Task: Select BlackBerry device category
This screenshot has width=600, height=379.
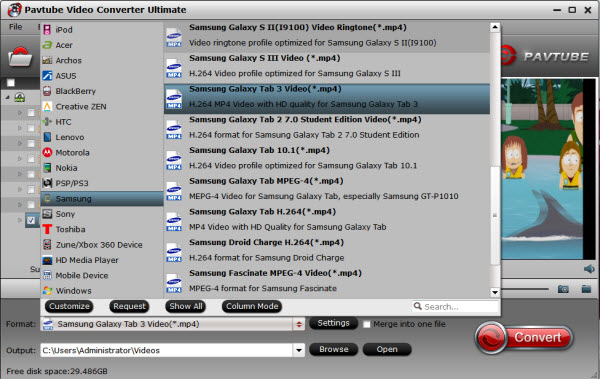Action: click(x=102, y=91)
